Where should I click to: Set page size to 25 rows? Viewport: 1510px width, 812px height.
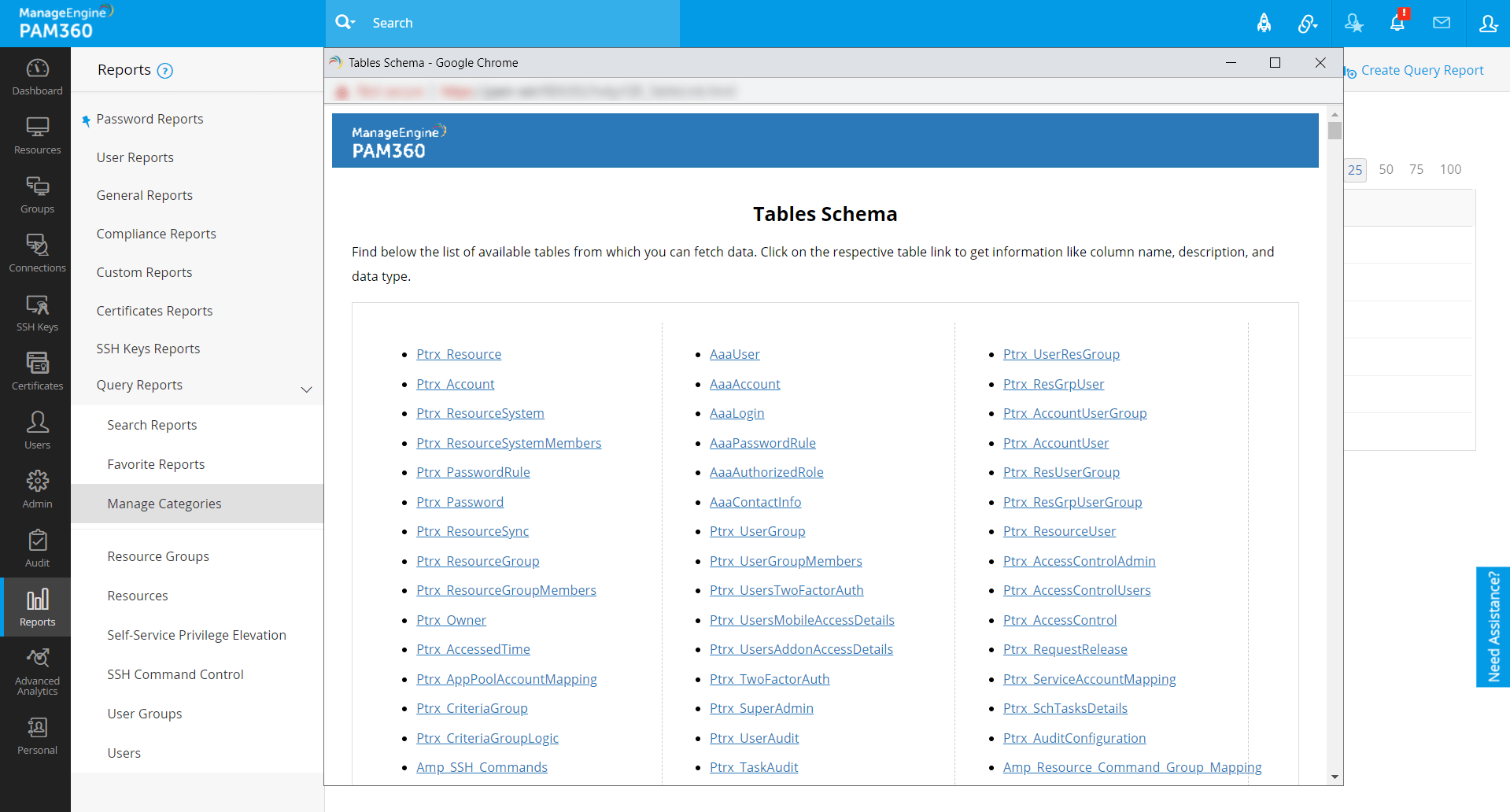(1355, 170)
